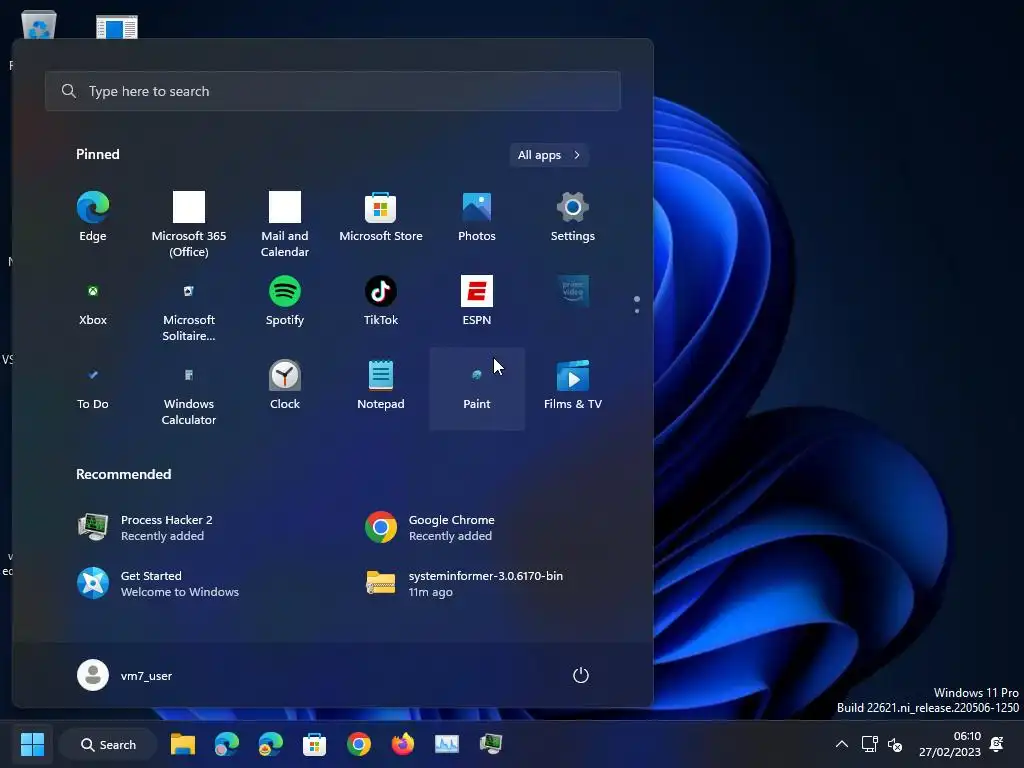Click the muted volume tray icon
The width and height of the screenshot is (1024, 768).
pos(895,744)
